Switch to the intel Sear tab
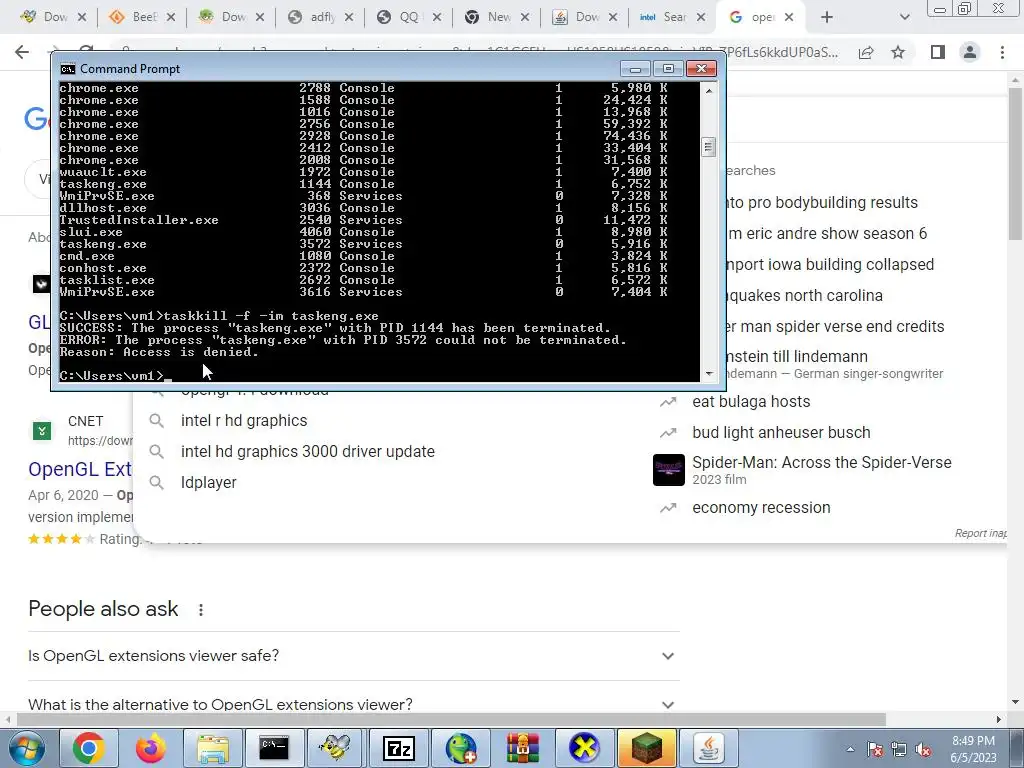This screenshot has width=1024, height=768. (671, 18)
